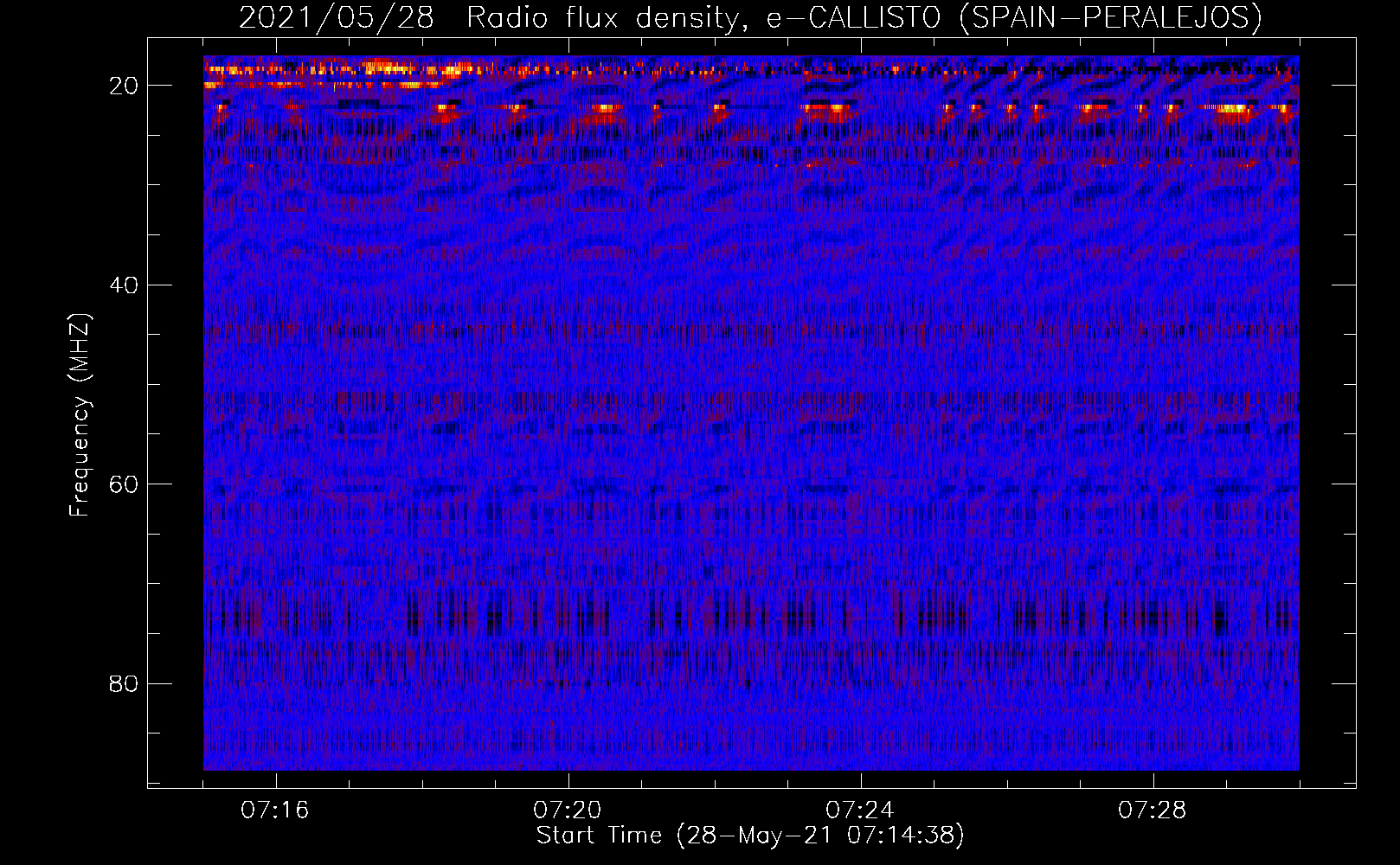The width and height of the screenshot is (1400, 865).
Task: Click the '07:20' time tick label
Action: tap(568, 811)
